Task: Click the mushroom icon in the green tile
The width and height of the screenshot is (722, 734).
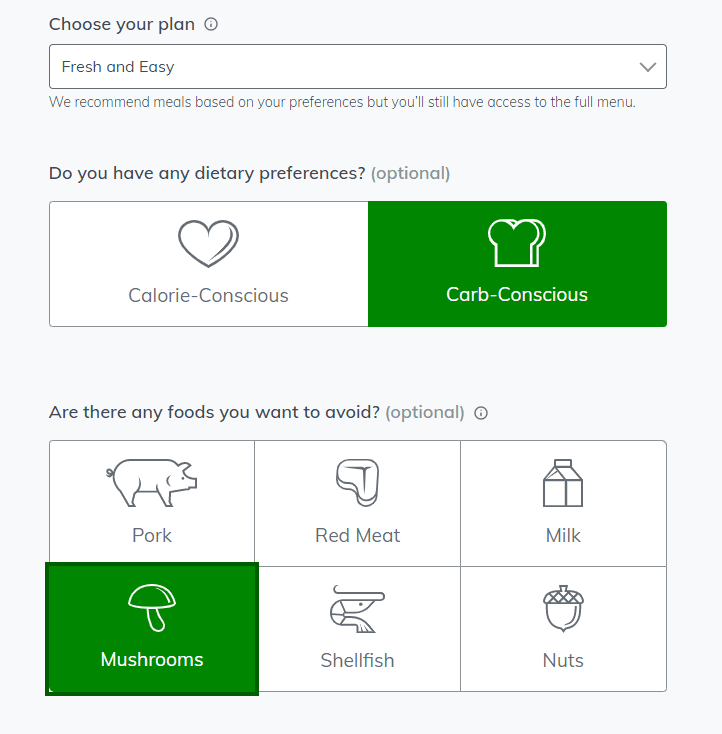Action: click(x=152, y=608)
